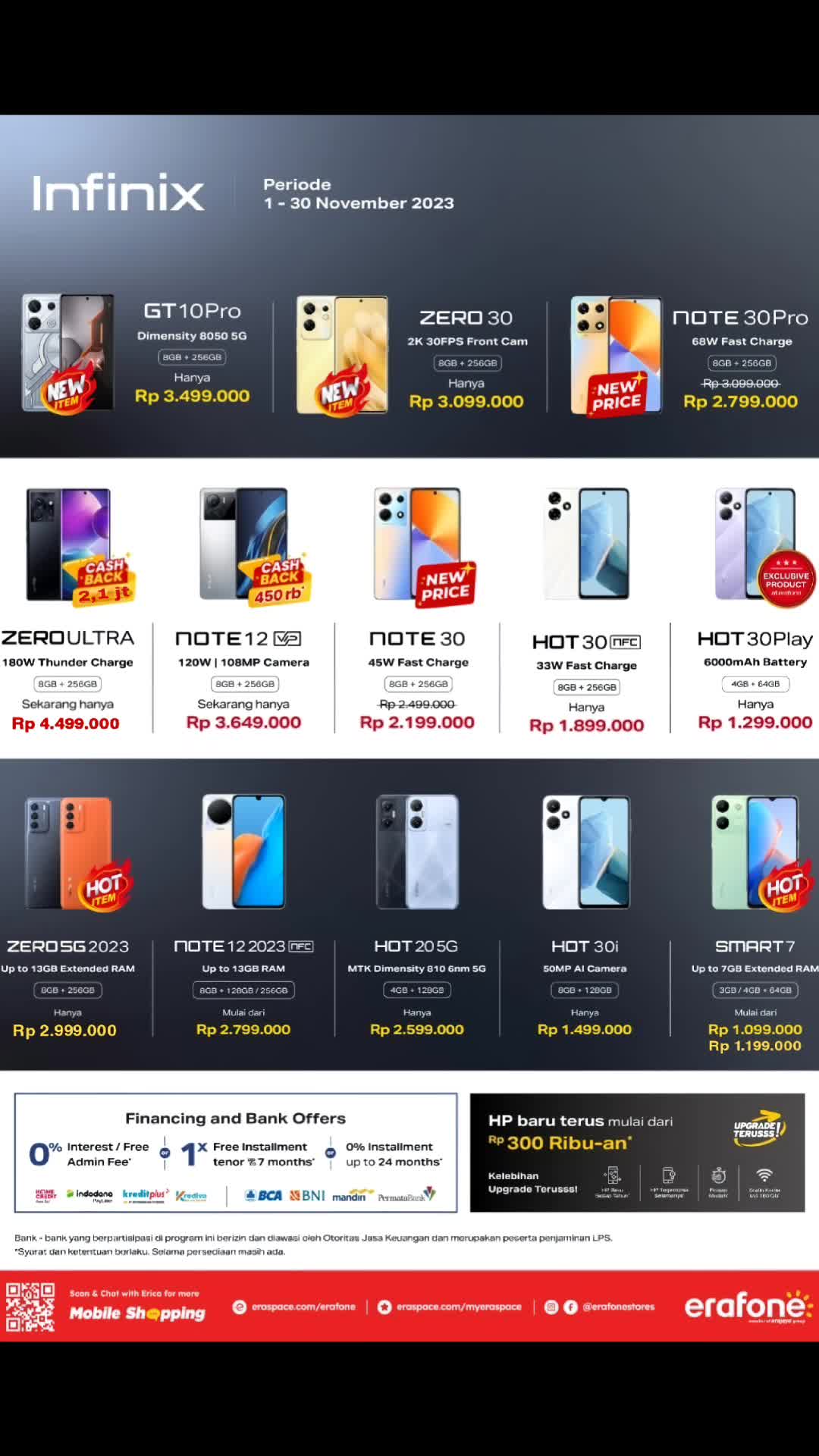
Task: Click the erafone logo
Action: click(x=748, y=1307)
